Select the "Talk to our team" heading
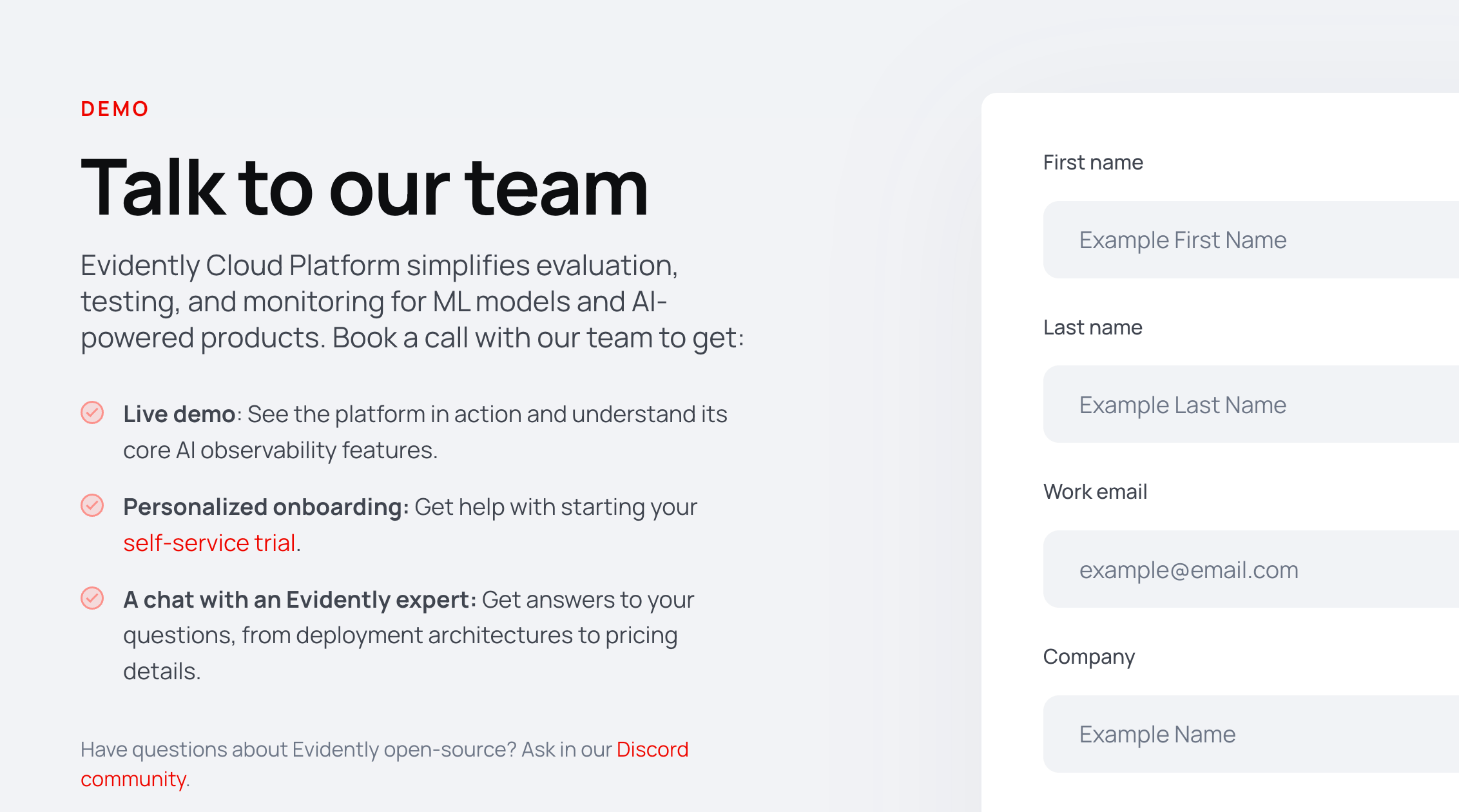 [x=363, y=188]
